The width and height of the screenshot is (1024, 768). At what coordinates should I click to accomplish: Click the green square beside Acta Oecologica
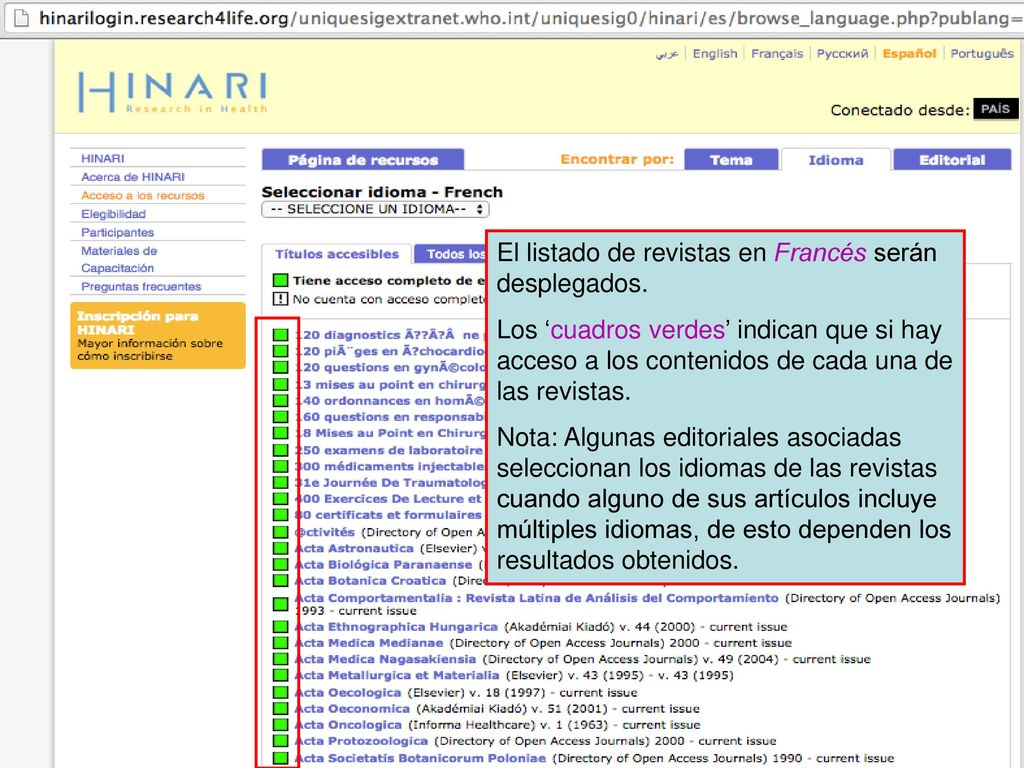coord(280,692)
